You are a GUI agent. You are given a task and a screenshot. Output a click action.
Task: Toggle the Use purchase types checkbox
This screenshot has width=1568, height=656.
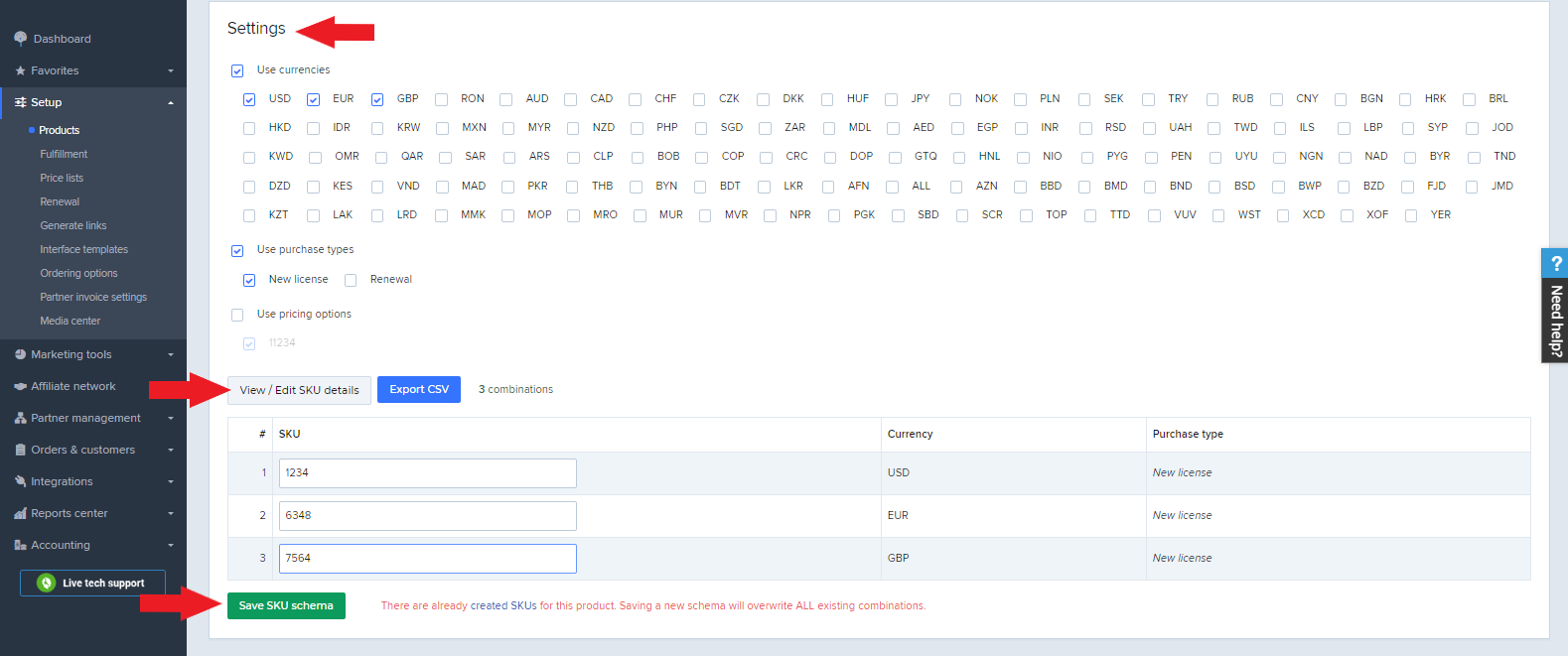coord(237,251)
